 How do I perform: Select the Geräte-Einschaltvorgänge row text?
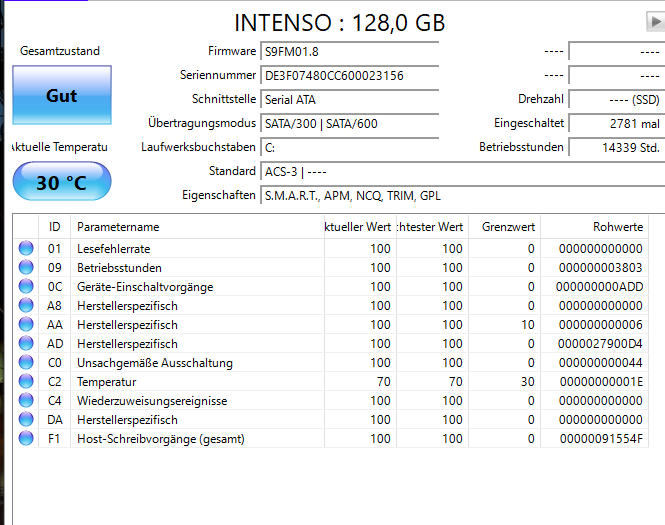[x=145, y=287]
